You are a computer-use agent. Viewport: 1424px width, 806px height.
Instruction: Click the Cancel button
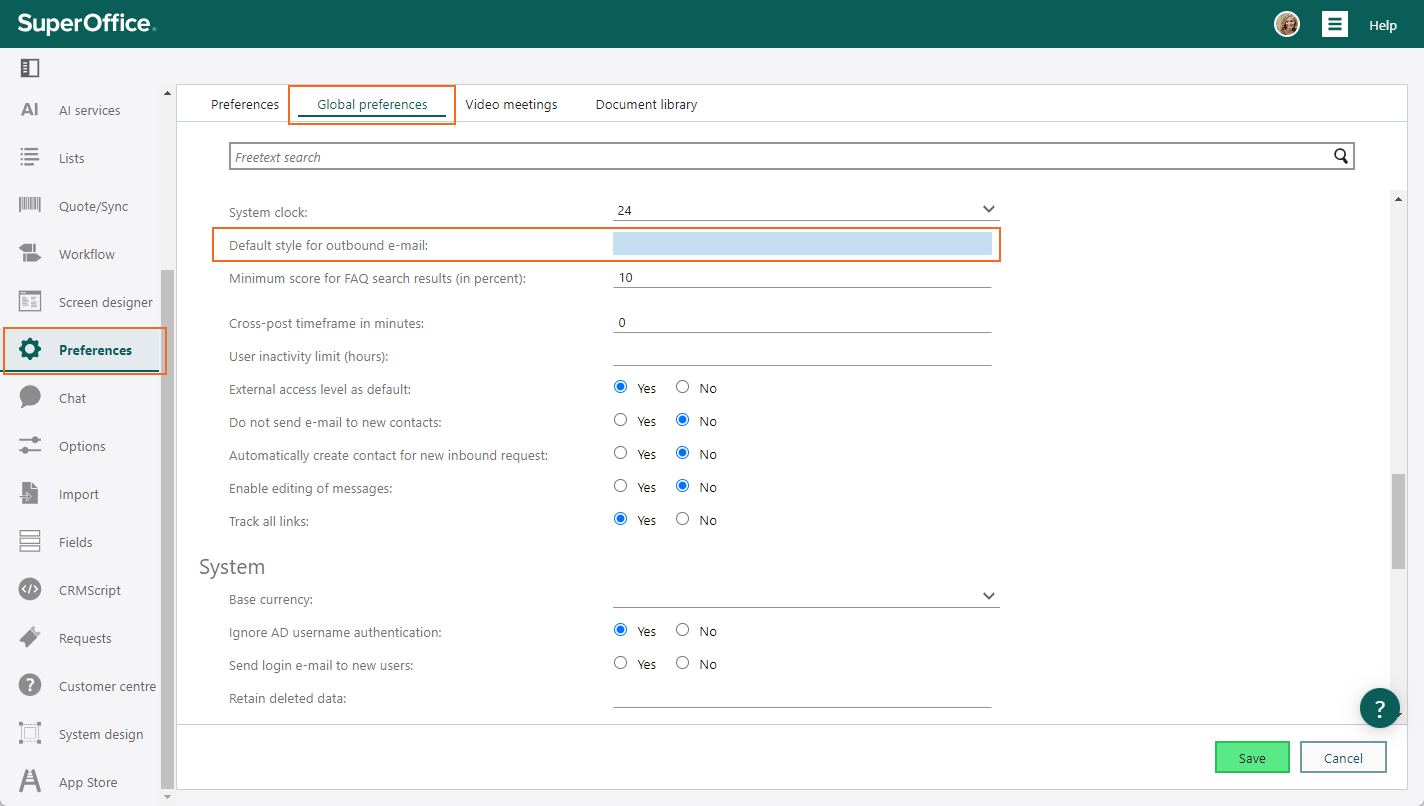[1343, 758]
